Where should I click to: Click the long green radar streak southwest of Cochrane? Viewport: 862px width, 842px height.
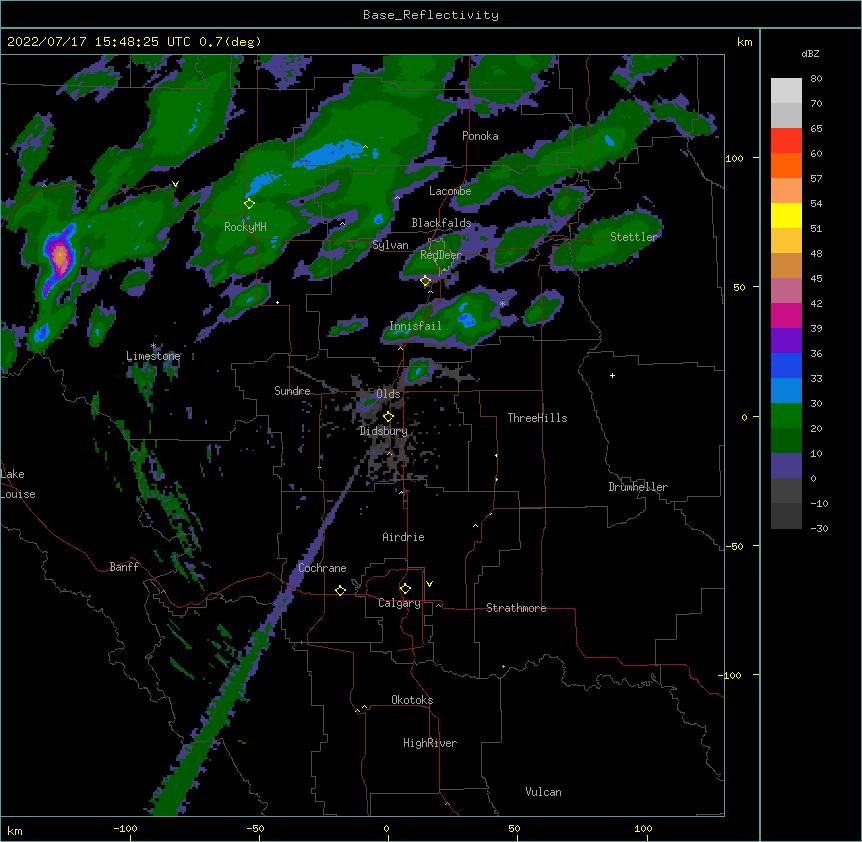(220, 693)
